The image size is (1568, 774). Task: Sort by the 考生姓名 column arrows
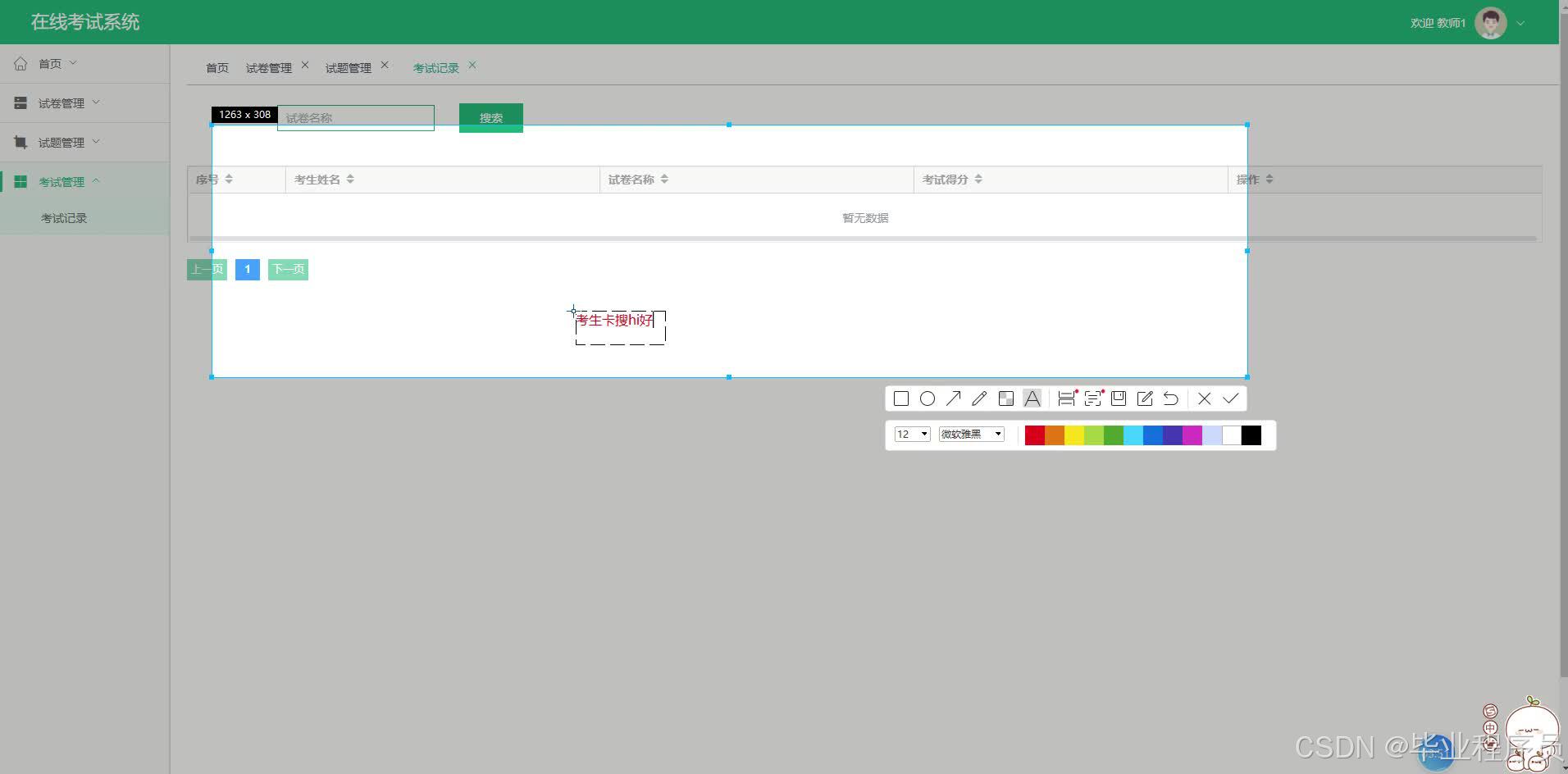coord(350,179)
